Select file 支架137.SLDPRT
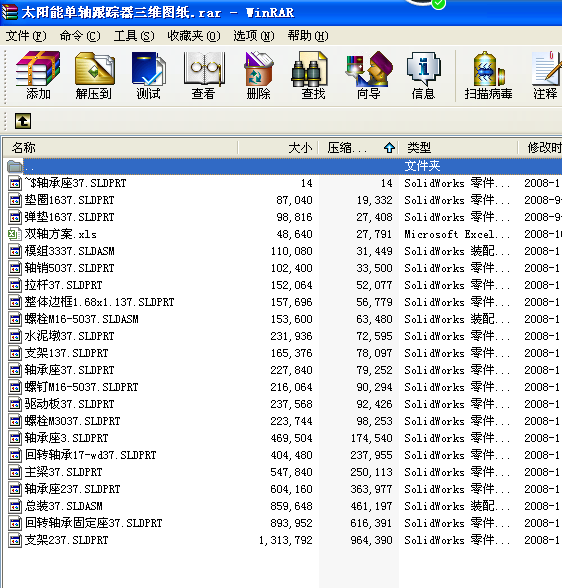 point(66,353)
